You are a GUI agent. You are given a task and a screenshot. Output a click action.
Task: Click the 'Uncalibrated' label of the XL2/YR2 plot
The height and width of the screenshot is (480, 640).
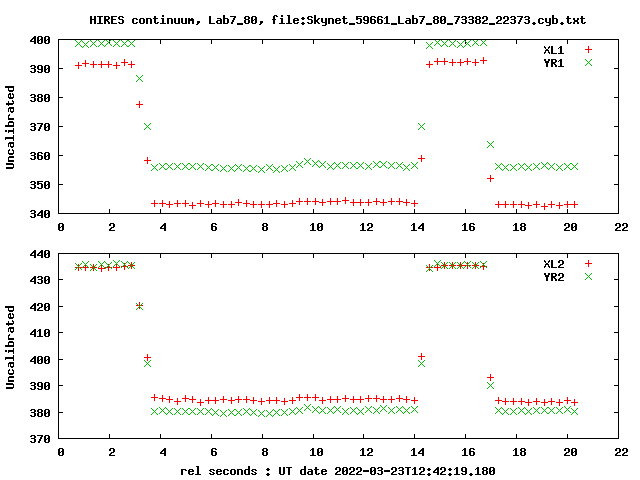pyautogui.click(x=10, y=347)
